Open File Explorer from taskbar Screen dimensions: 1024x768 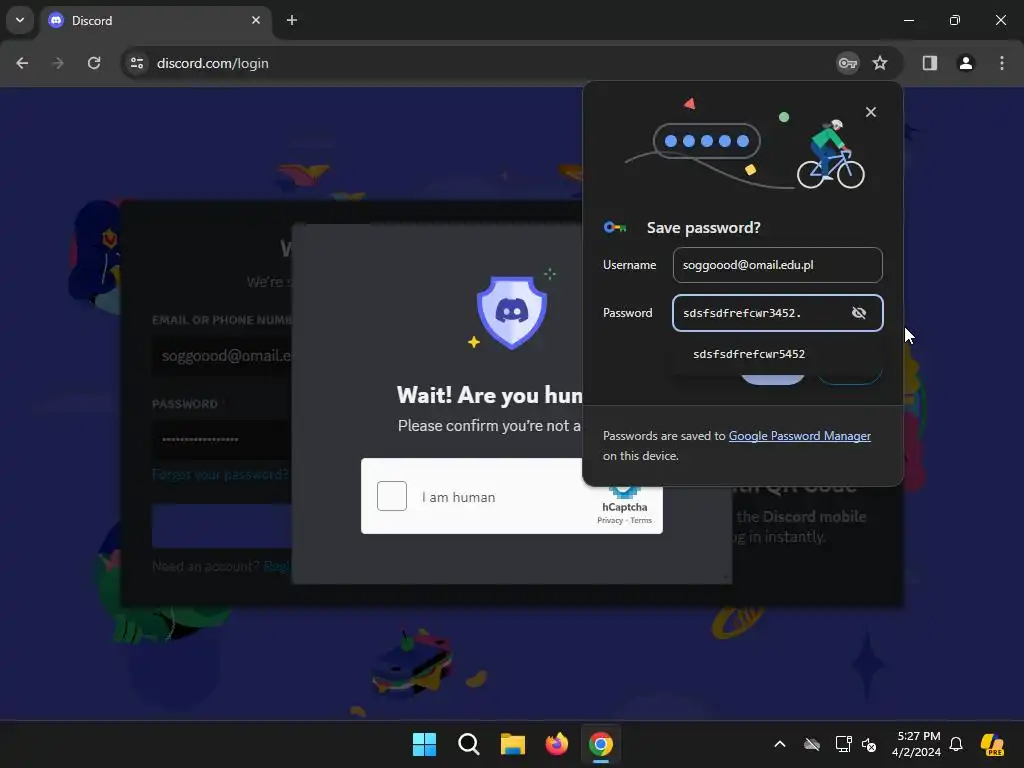[x=513, y=744]
